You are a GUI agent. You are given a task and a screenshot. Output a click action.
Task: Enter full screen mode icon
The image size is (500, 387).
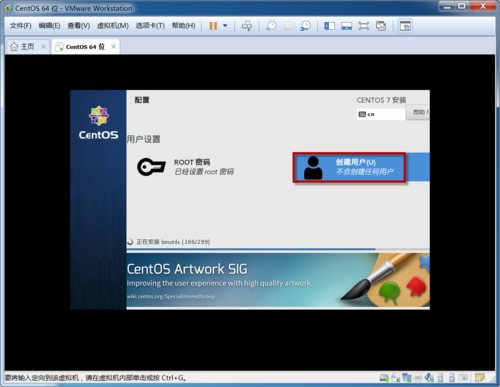tap(363, 26)
